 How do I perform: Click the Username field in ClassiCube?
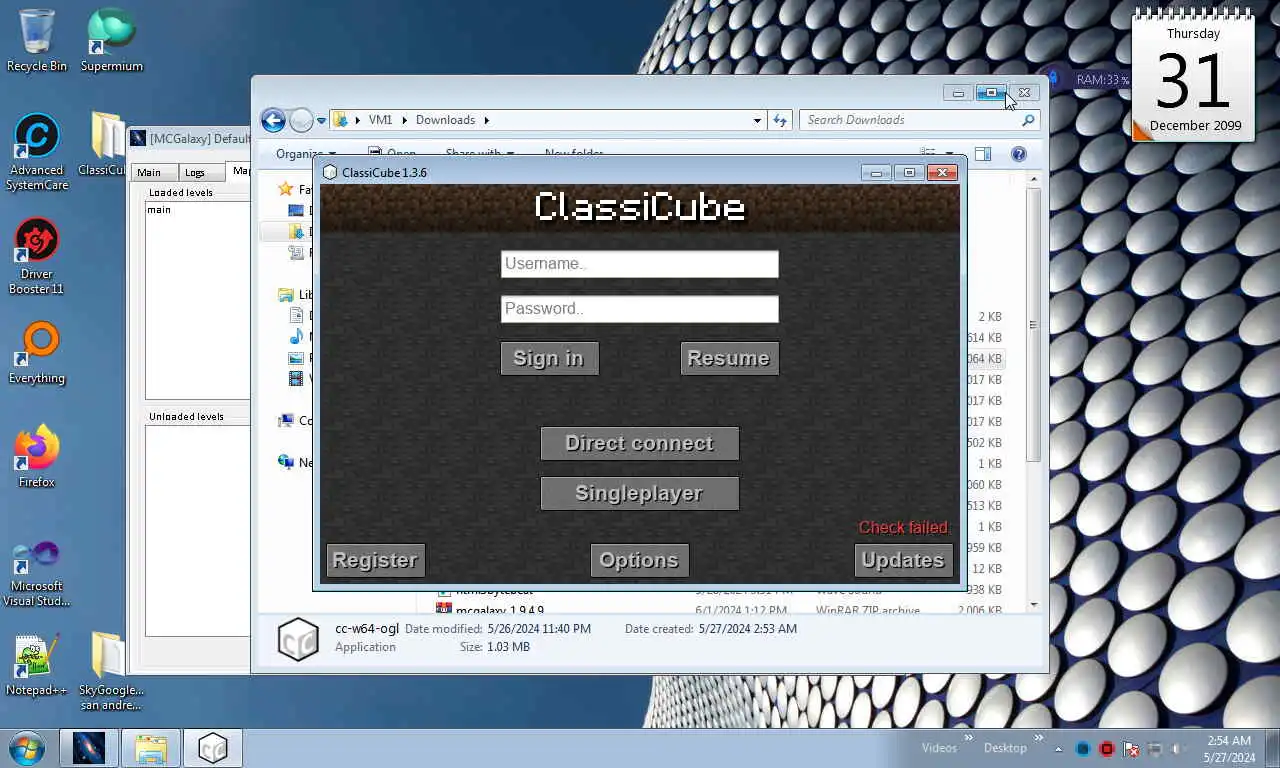pos(639,264)
